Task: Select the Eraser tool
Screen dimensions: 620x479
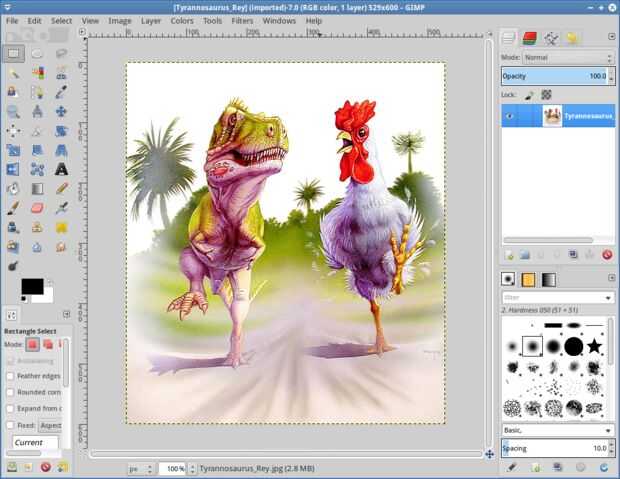Action: (37, 208)
